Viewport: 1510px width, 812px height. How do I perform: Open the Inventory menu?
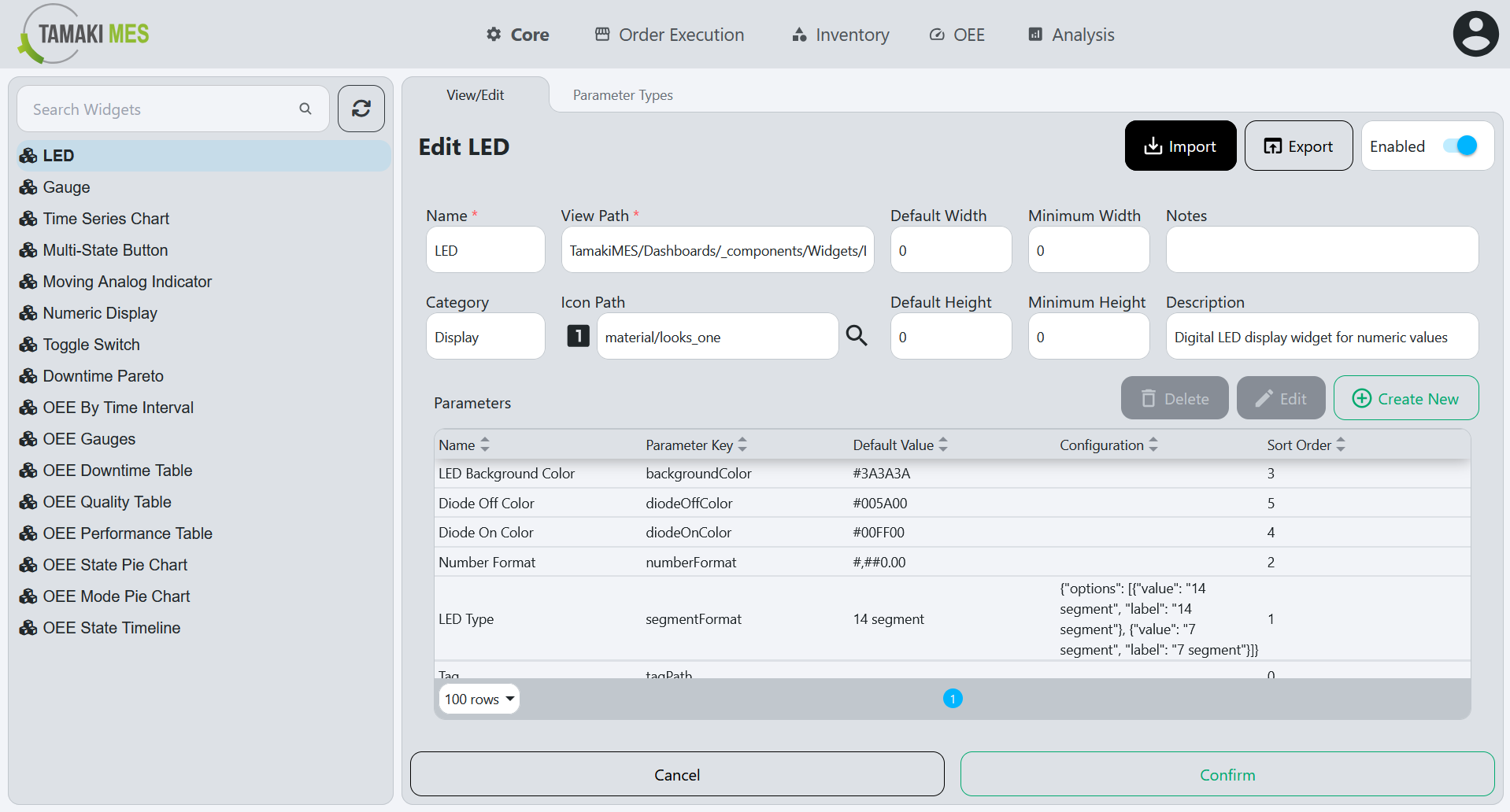[x=841, y=35]
